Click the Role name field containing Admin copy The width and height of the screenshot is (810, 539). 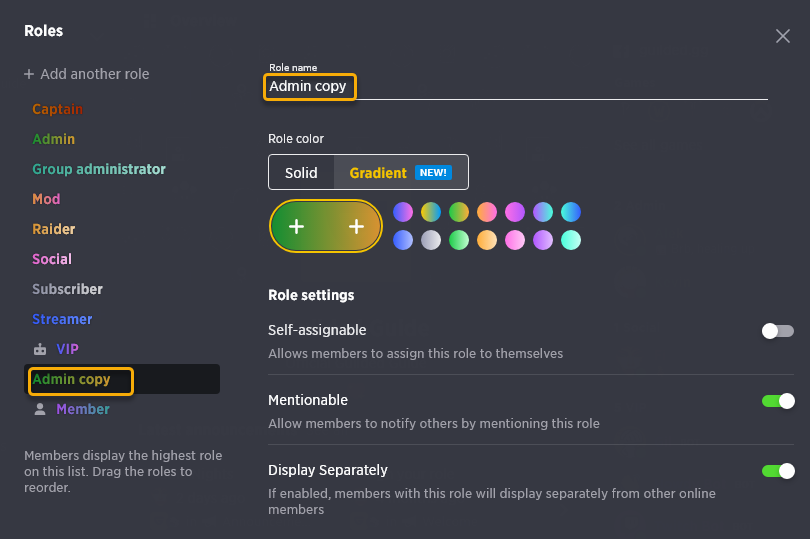[518, 86]
